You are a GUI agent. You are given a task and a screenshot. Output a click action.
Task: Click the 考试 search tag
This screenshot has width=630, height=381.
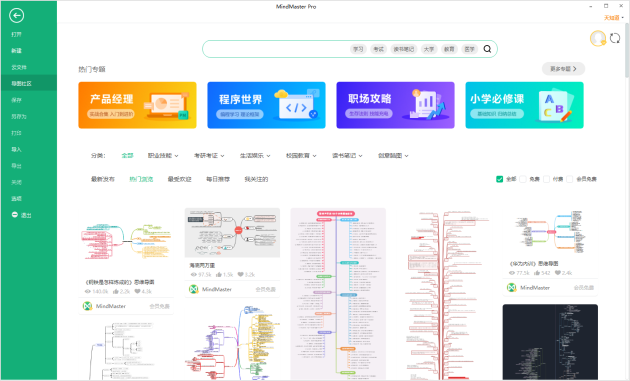tap(378, 49)
